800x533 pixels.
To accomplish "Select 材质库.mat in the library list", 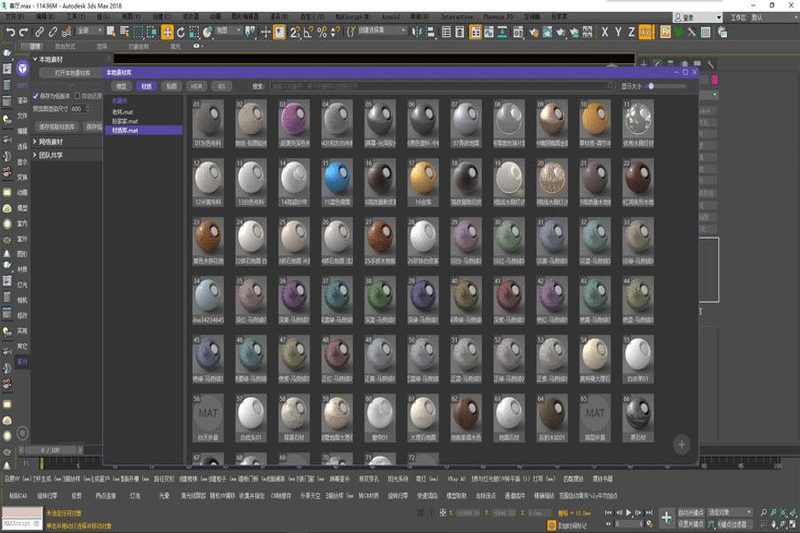I will click(126, 130).
